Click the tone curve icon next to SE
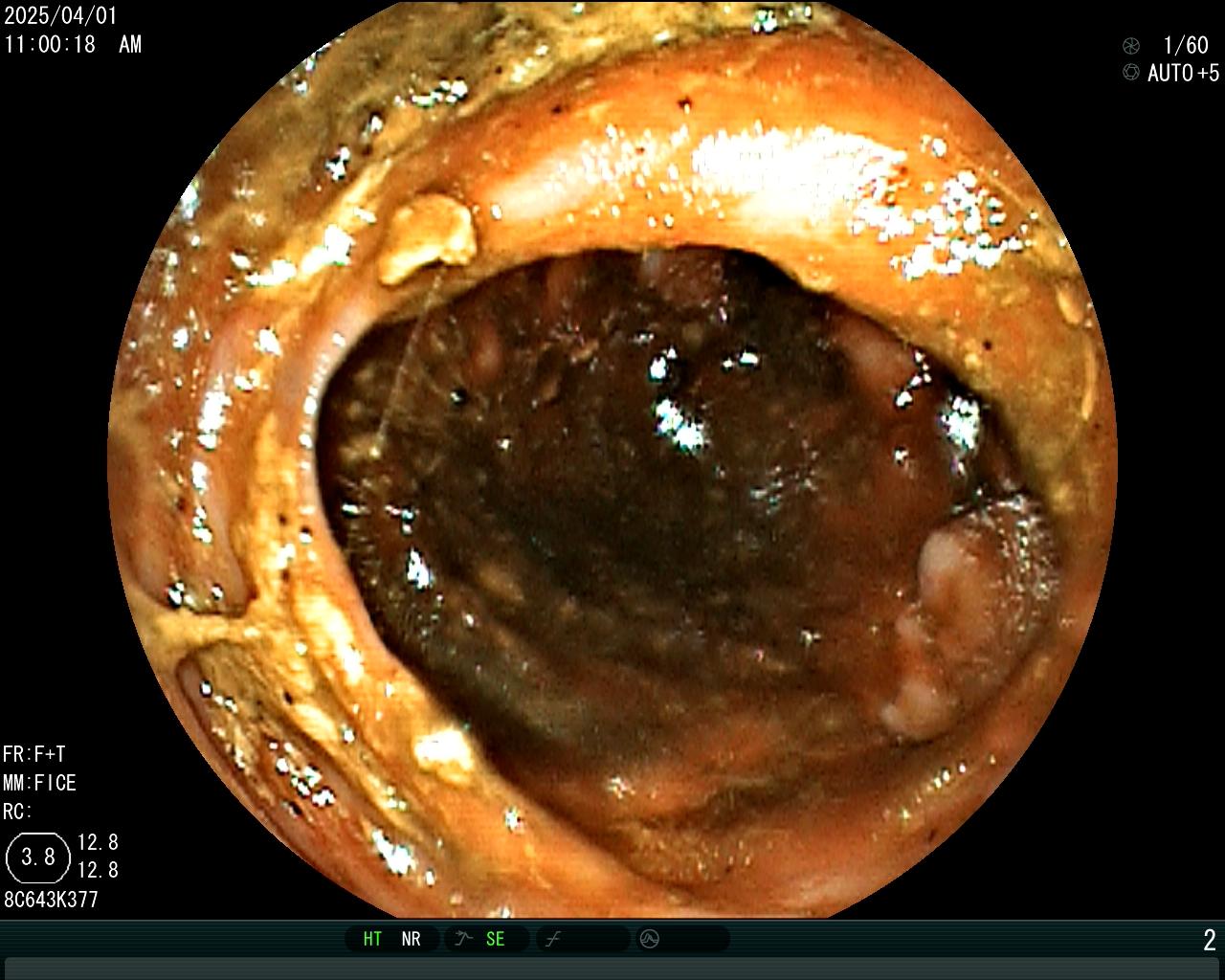Viewport: 1225px width, 980px height. tap(464, 939)
